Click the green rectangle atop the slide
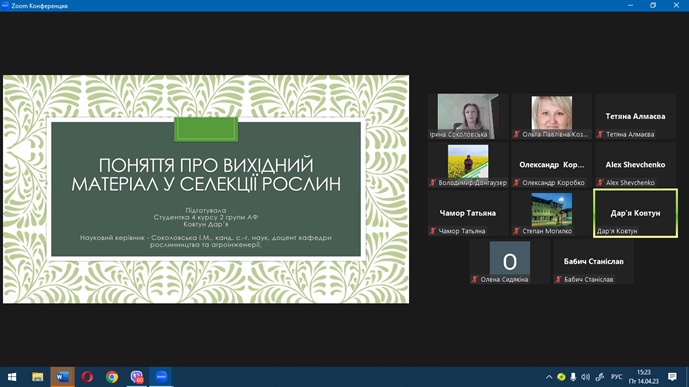689x387 pixels. [x=206, y=129]
